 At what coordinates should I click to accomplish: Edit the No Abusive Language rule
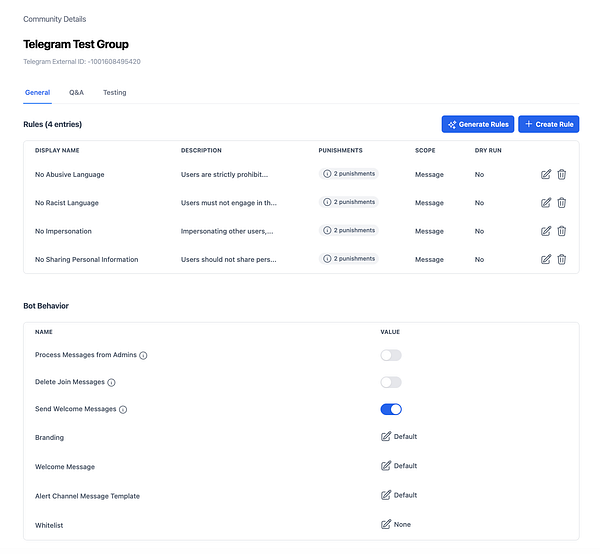pos(546,174)
